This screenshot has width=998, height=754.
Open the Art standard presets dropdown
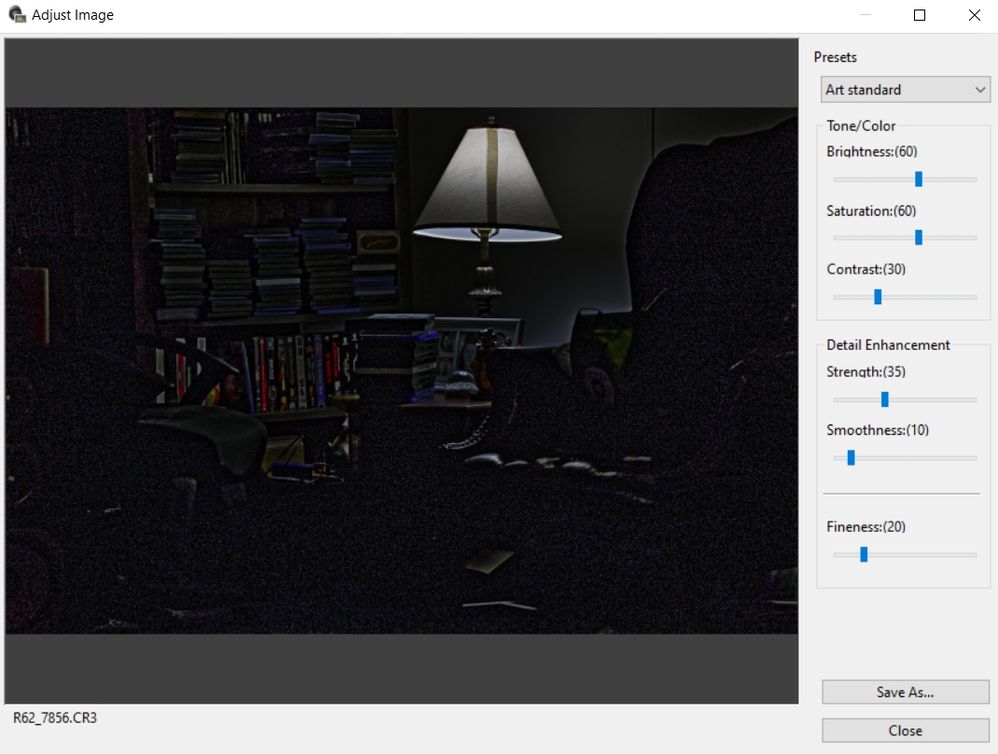point(905,90)
